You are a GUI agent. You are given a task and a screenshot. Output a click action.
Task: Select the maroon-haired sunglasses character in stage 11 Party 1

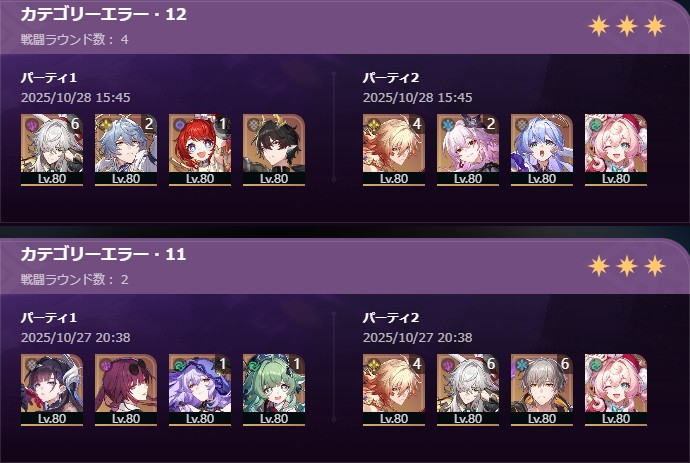coord(126,390)
